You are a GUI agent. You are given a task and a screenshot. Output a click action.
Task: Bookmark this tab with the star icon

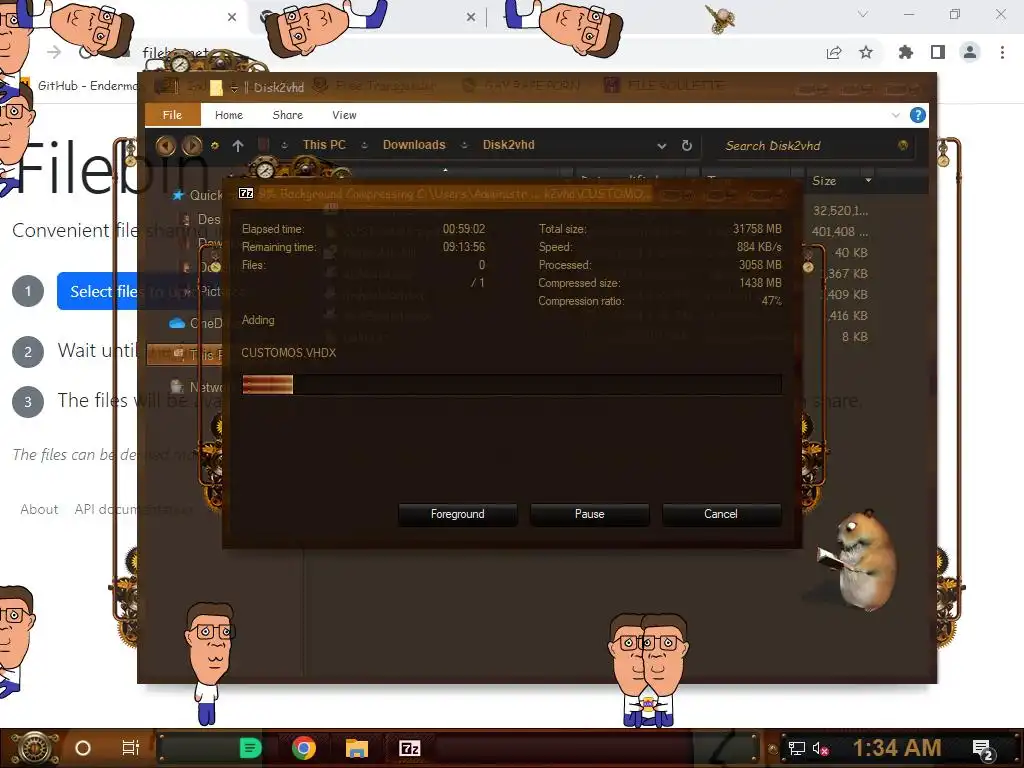click(866, 52)
